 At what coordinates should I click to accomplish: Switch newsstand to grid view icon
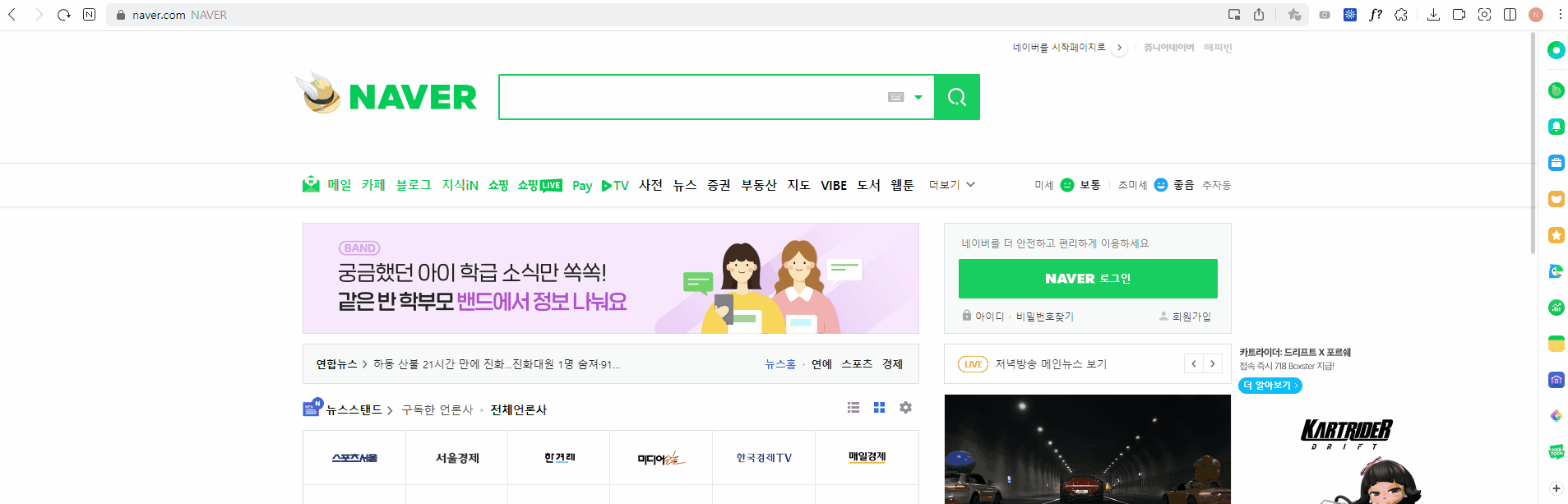point(879,408)
